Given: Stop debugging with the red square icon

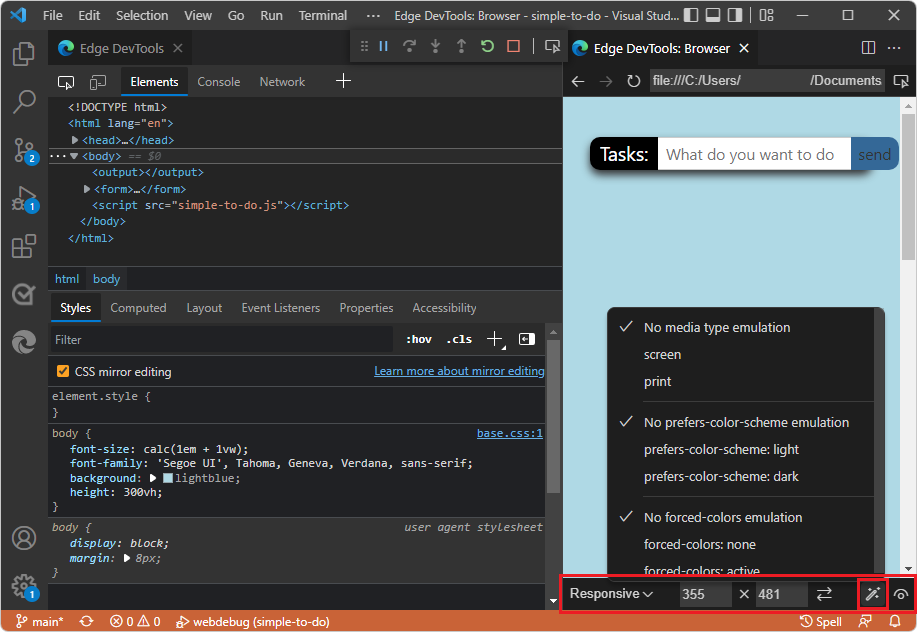Looking at the screenshot, I should [x=511, y=47].
